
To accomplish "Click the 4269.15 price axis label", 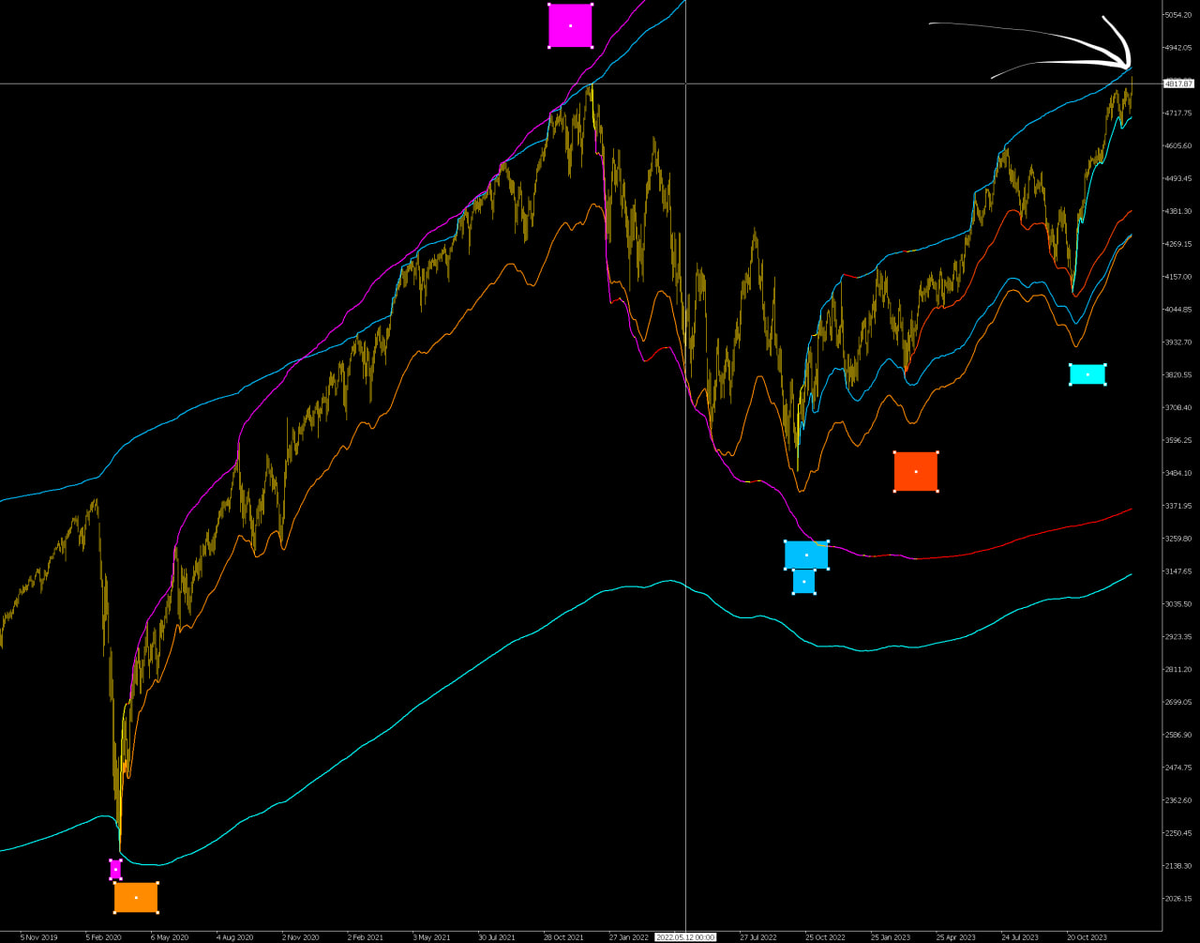I will point(1180,244).
